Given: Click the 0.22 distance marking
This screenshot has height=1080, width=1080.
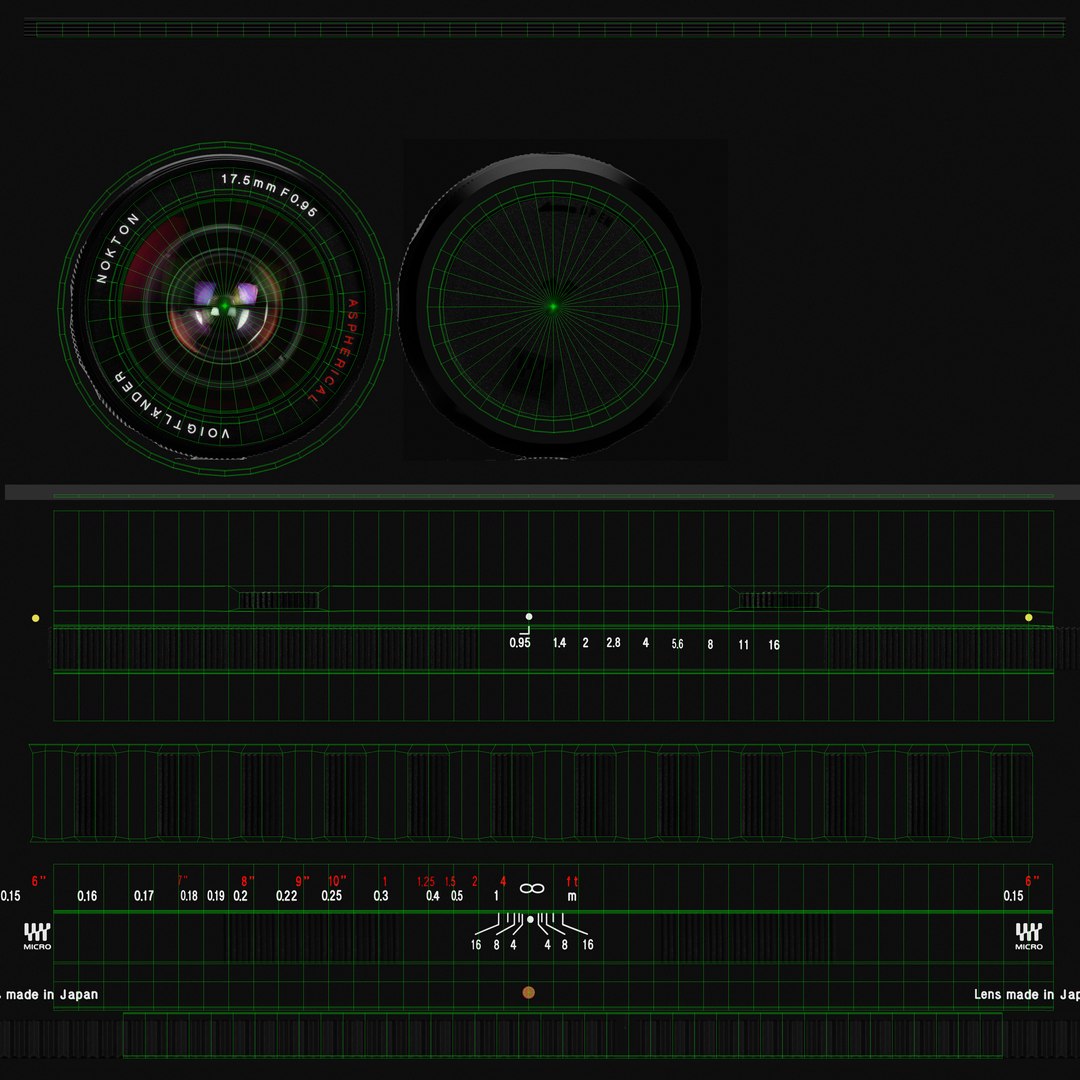Looking at the screenshot, I should coord(287,896).
